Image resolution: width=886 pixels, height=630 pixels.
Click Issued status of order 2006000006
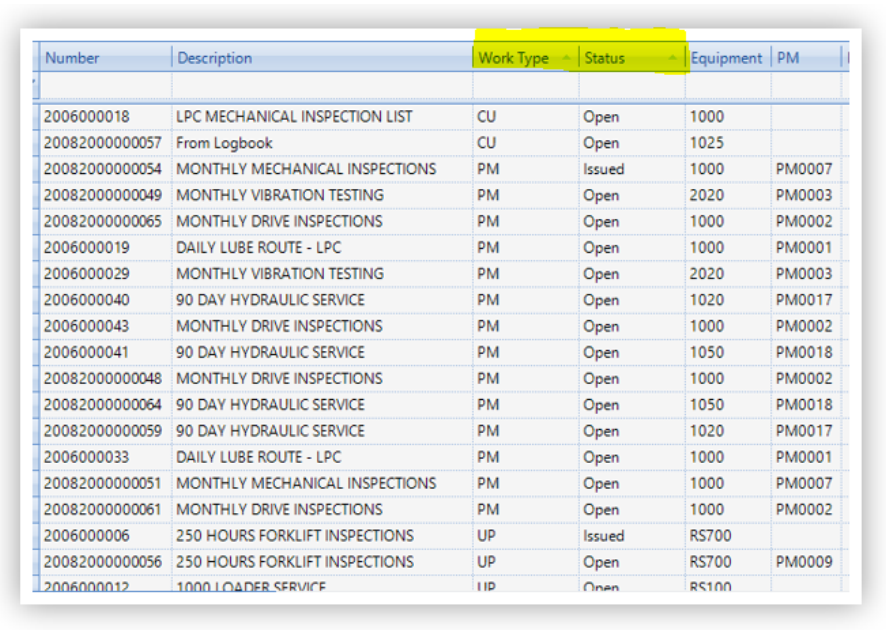coord(604,536)
